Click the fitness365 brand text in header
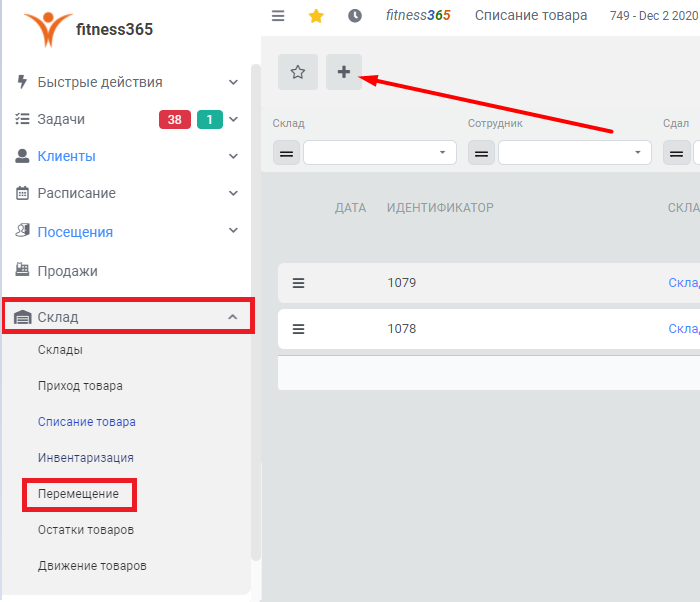The height and width of the screenshot is (602, 700). [418, 16]
